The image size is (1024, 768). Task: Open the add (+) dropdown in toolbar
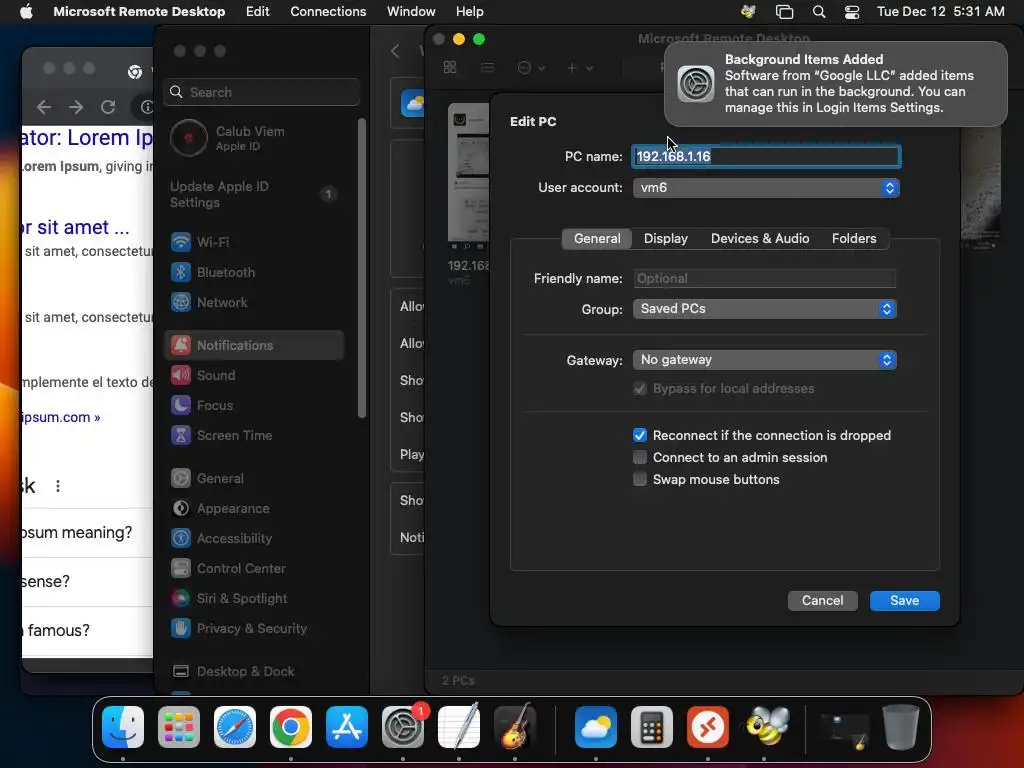(579, 68)
